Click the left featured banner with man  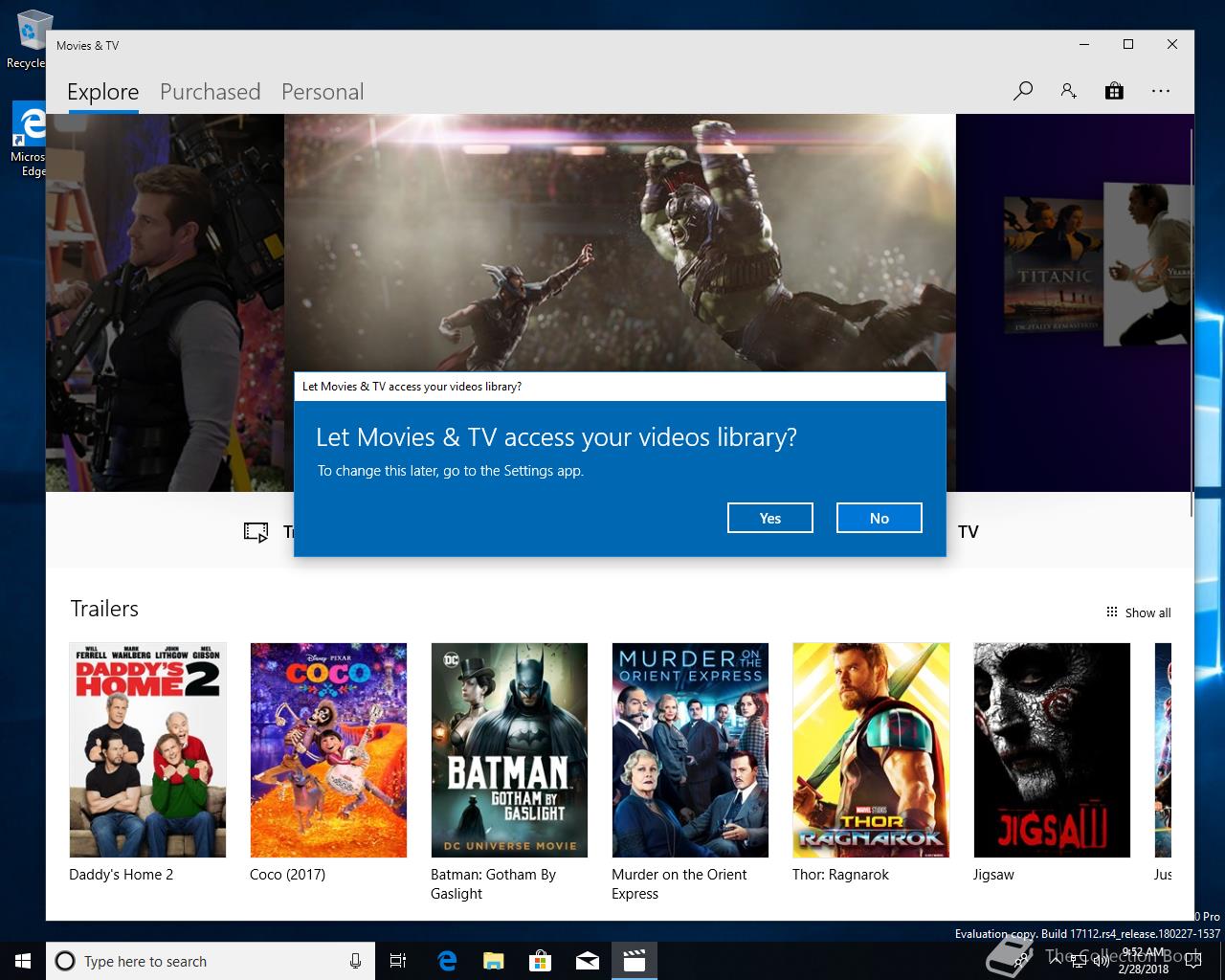click(x=165, y=302)
